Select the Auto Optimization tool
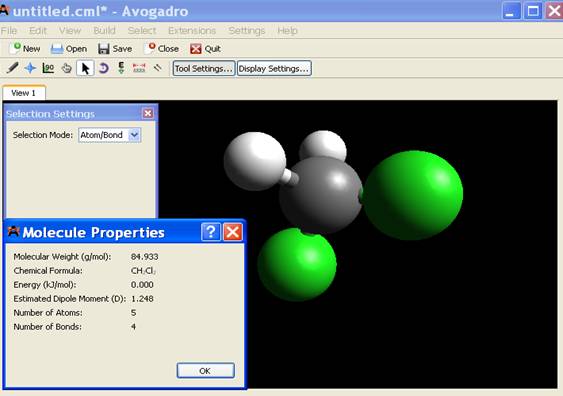Screen dimensions: 563x396 (121, 68)
